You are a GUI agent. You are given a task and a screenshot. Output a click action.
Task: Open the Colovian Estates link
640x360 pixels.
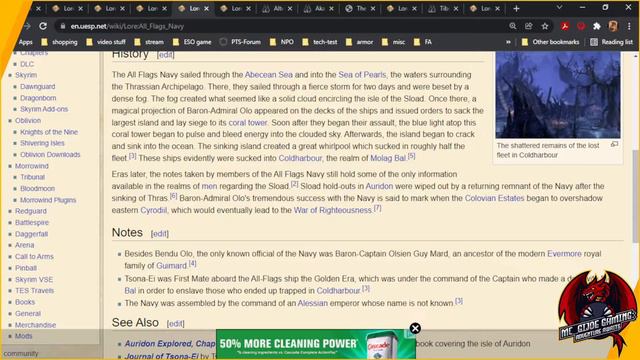coord(494,198)
